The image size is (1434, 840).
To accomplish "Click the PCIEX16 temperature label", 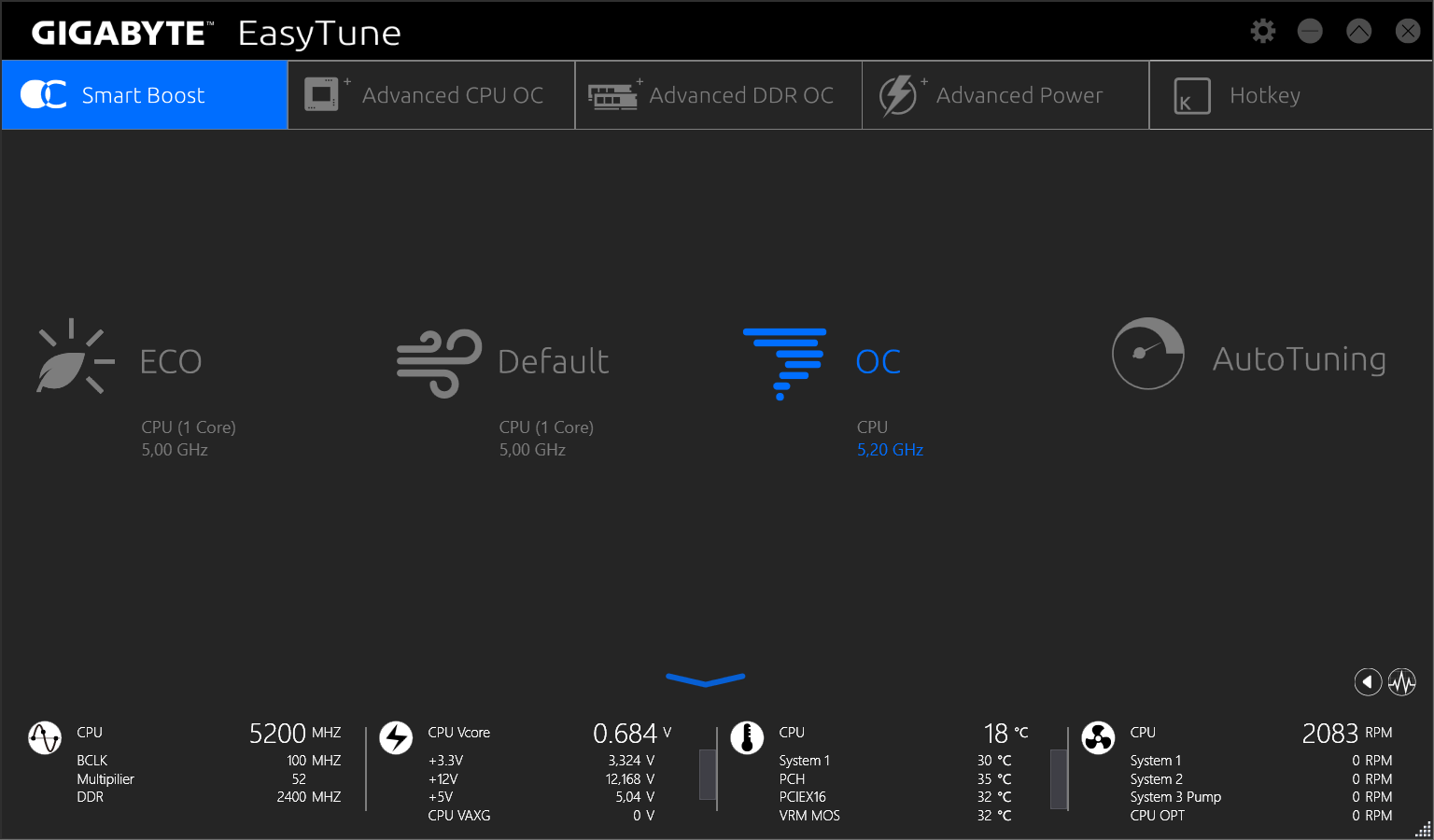I will click(x=802, y=797).
